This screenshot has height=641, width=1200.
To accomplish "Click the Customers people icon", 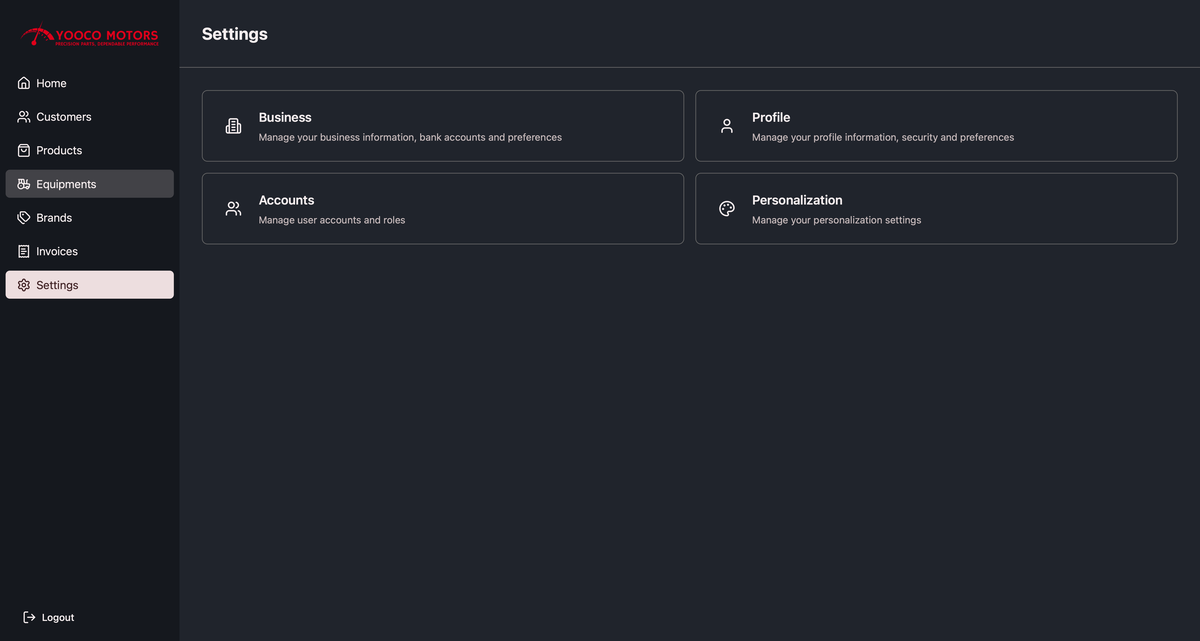I will tap(24, 117).
